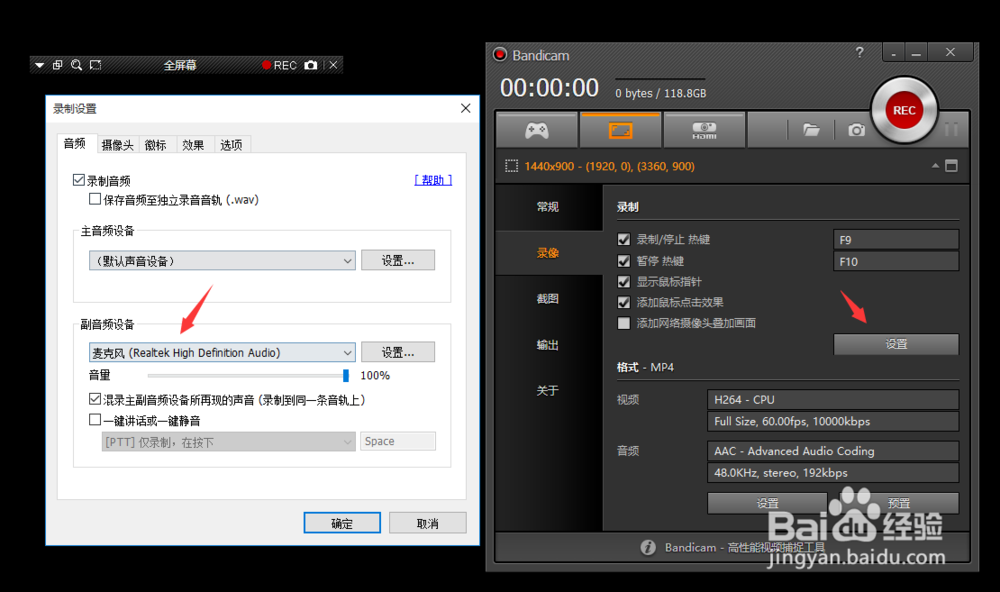Switch to the 效果 tab
Viewport: 1000px width, 592px height.
193,145
